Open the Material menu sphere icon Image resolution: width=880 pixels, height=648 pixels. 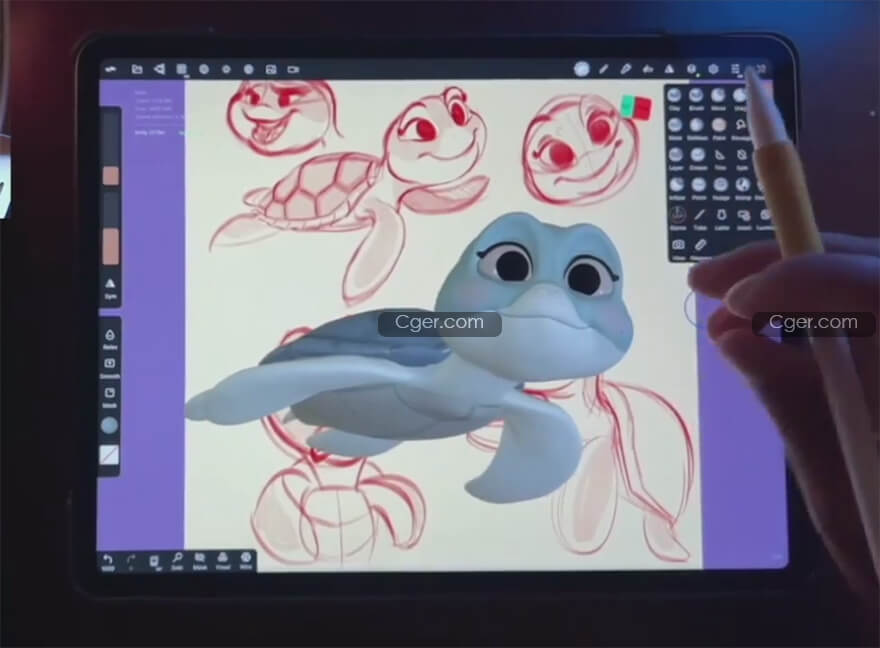pos(204,69)
